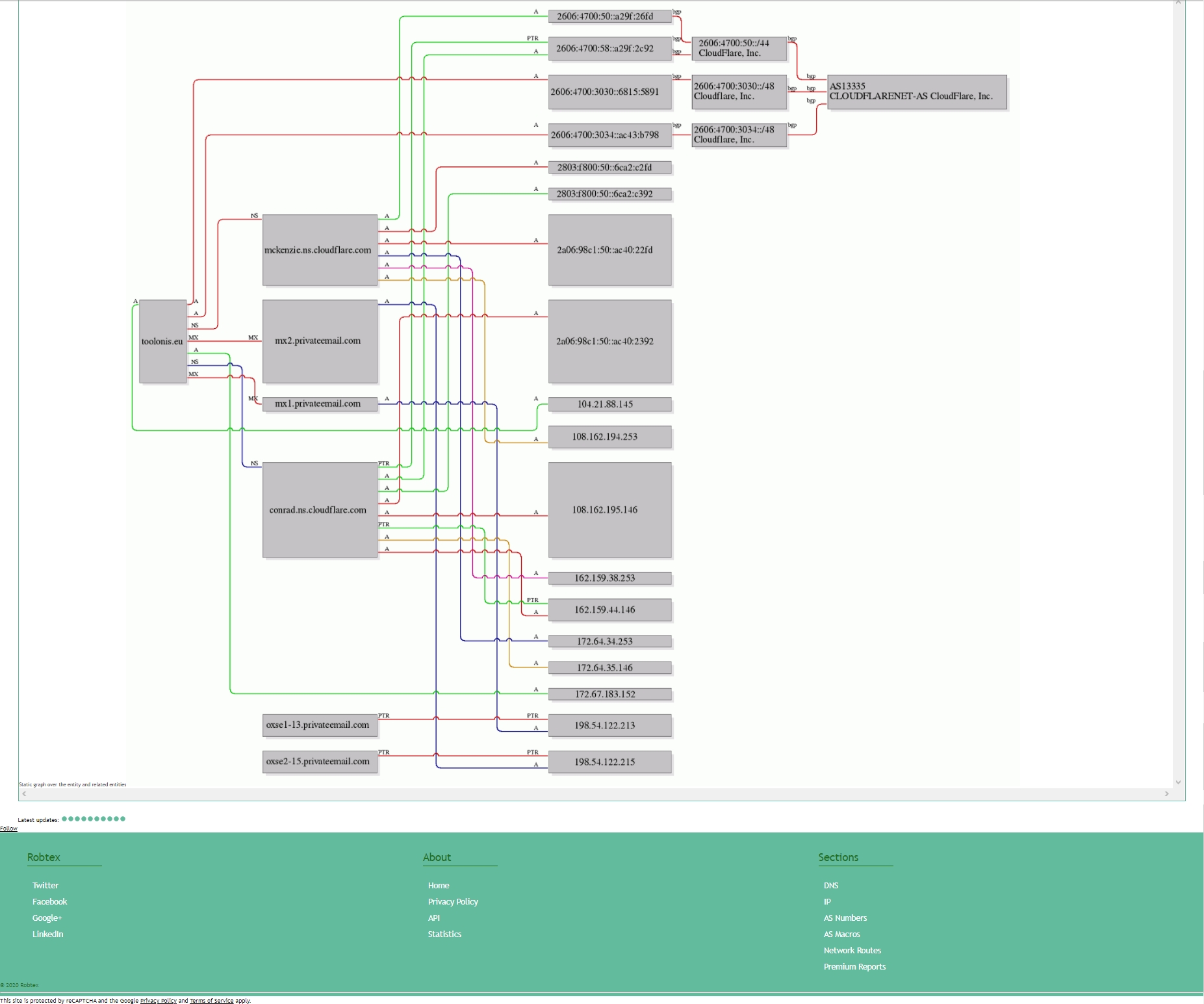Go to Home in the About section
This screenshot has height=1004, width=1204.
click(439, 885)
